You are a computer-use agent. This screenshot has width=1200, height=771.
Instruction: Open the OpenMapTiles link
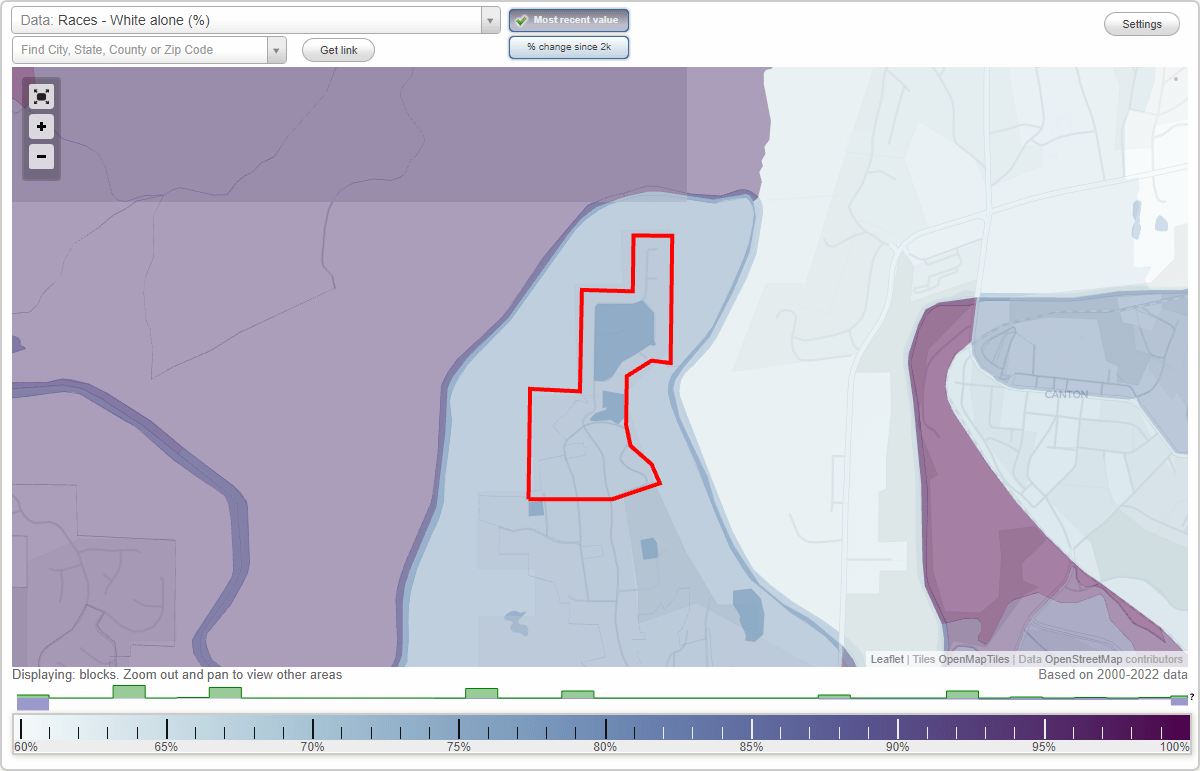pos(974,659)
